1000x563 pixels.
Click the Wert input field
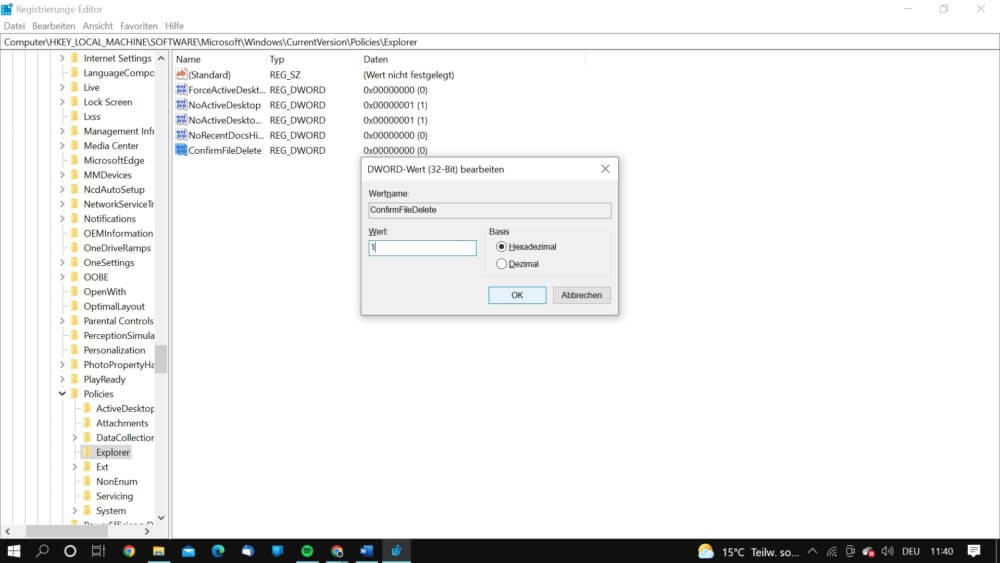[422, 247]
